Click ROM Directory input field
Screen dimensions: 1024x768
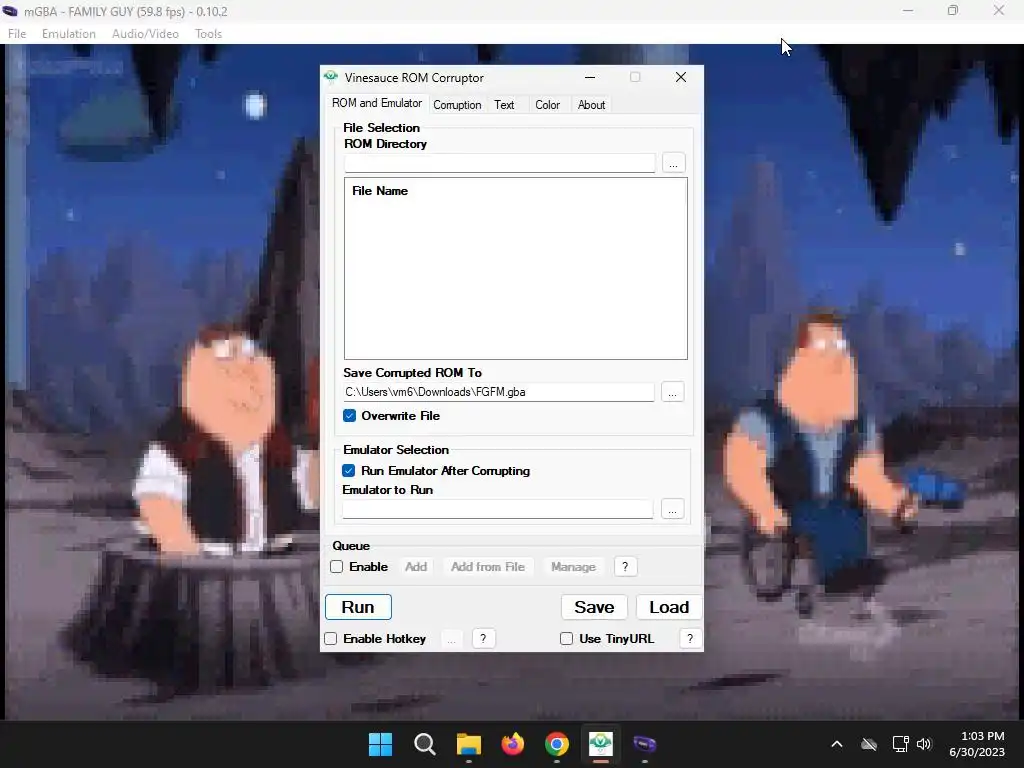500,163
